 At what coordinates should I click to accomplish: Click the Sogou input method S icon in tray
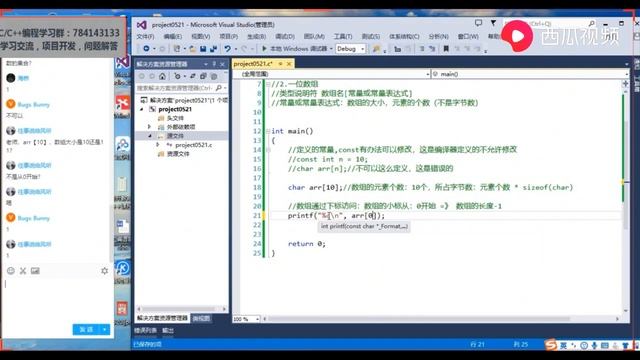(x=551, y=345)
